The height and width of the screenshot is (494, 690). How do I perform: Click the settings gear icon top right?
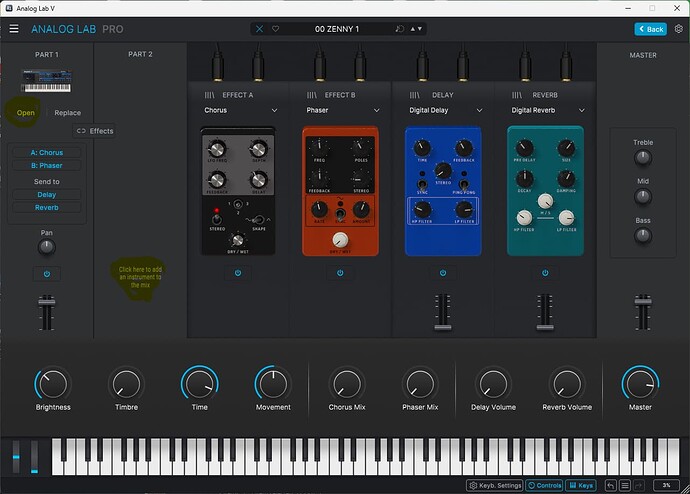coord(678,29)
